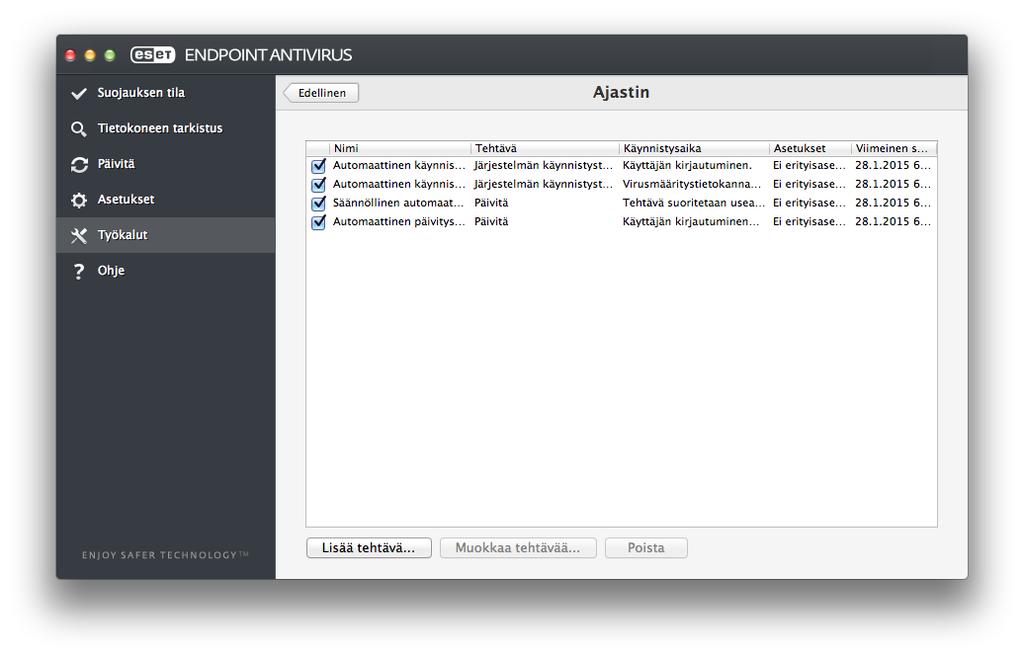Screen dimensions: 1024x657
Task: Click Poista button
Action: 646,548
